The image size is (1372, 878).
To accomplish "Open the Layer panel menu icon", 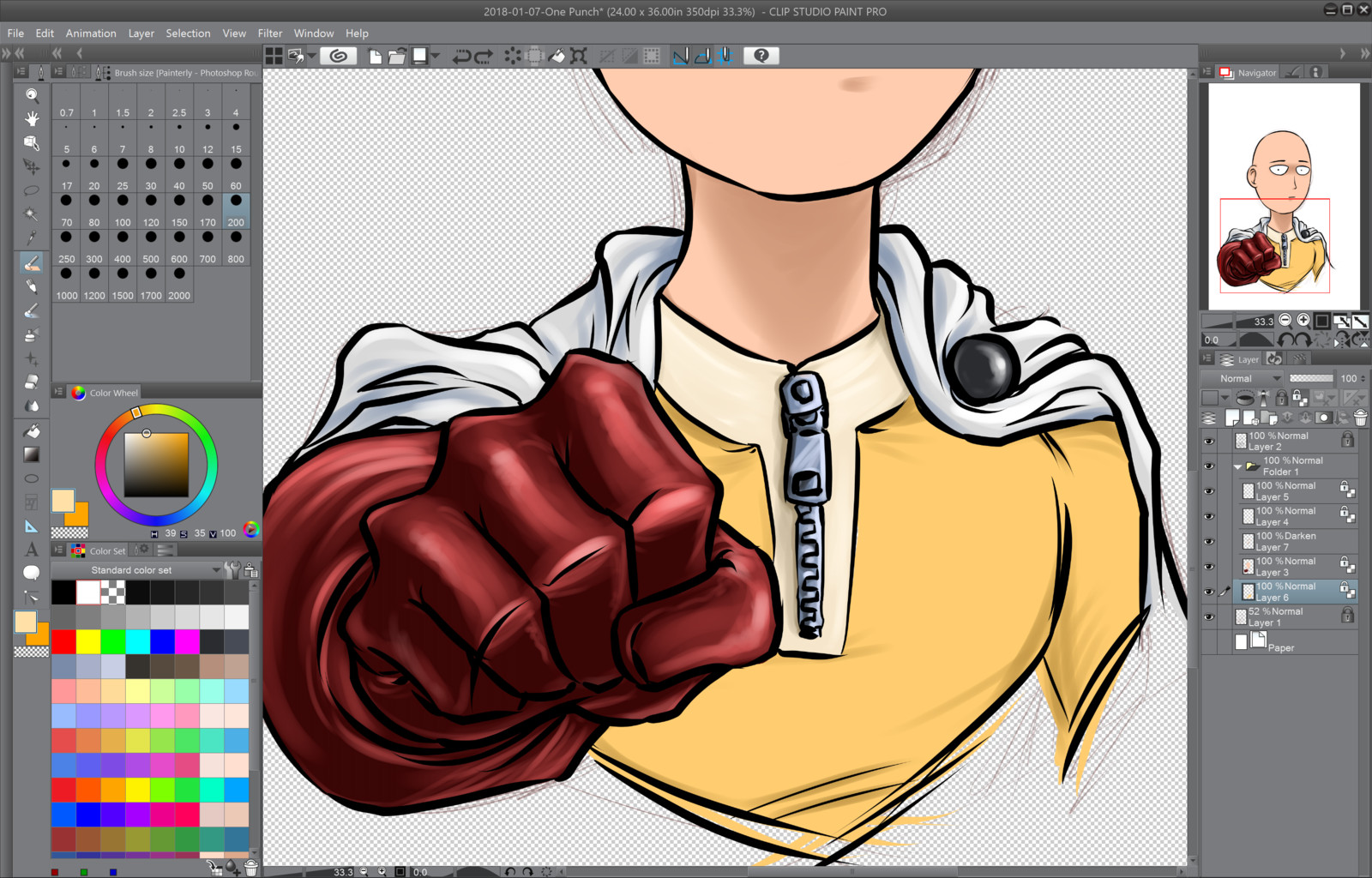I will (x=1207, y=359).
